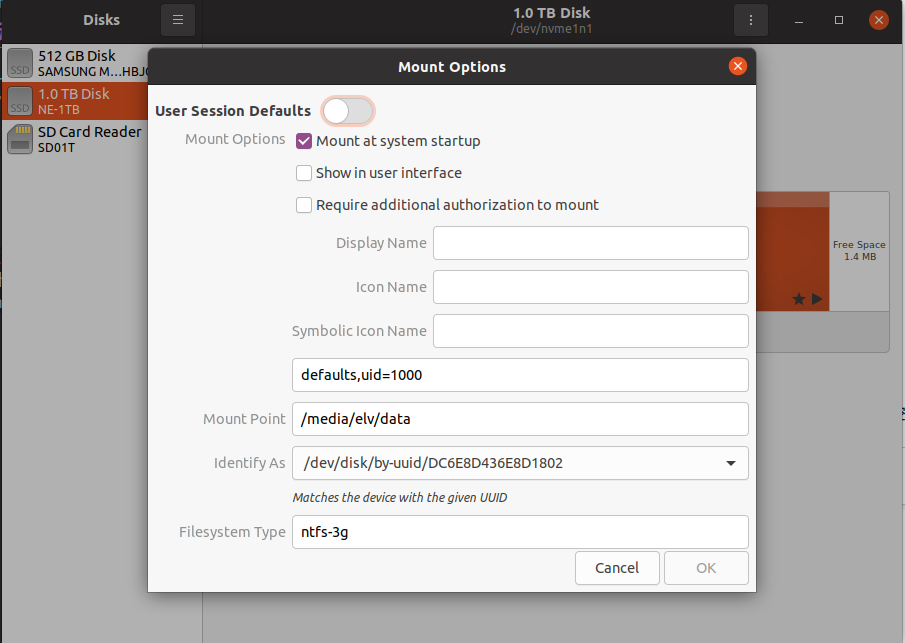The image size is (905, 643).
Task: Click the star icon on partition
Action: click(799, 299)
